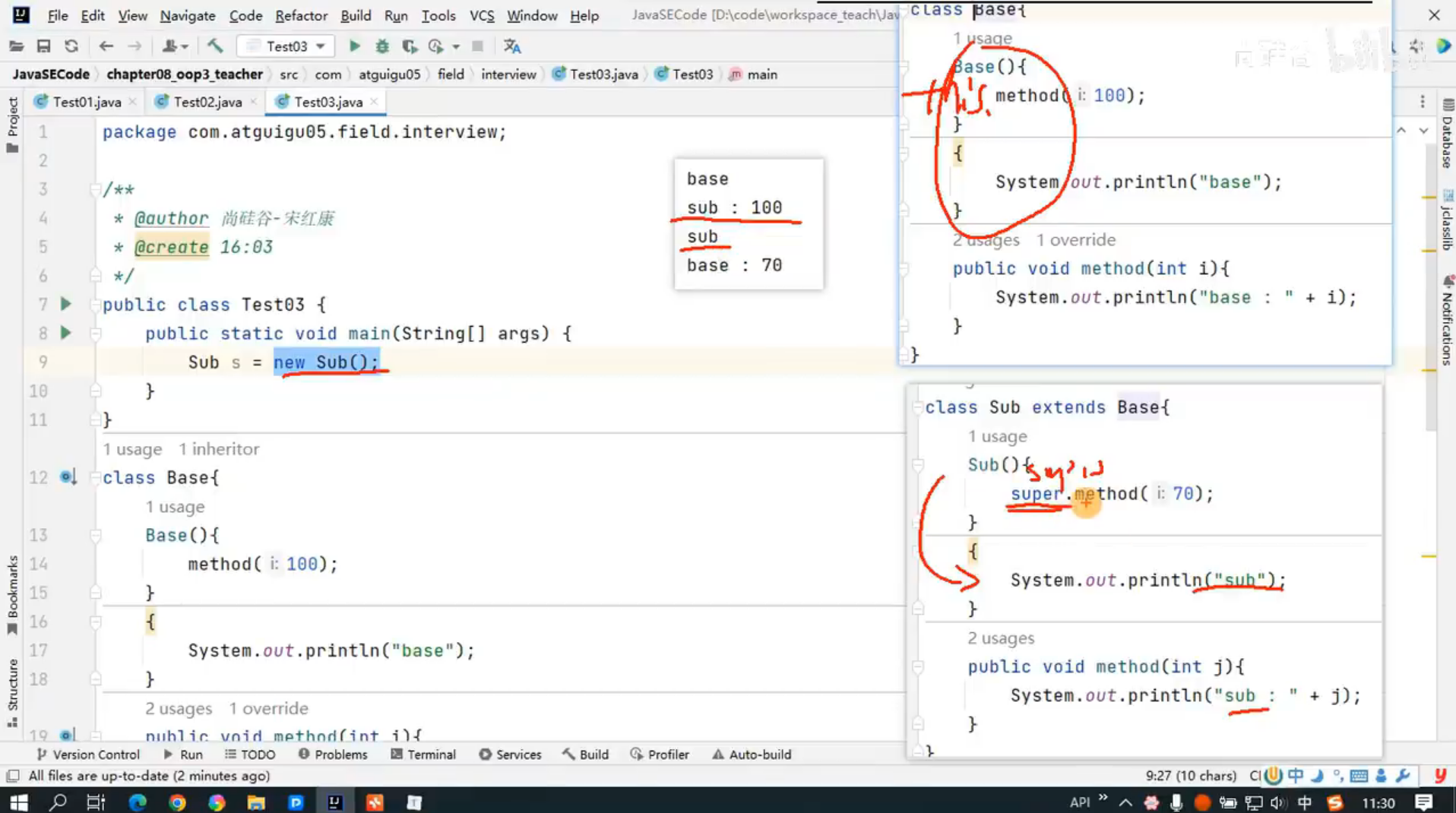Click the interview breadcrumb item
The height and width of the screenshot is (813, 1456).
tap(508, 74)
